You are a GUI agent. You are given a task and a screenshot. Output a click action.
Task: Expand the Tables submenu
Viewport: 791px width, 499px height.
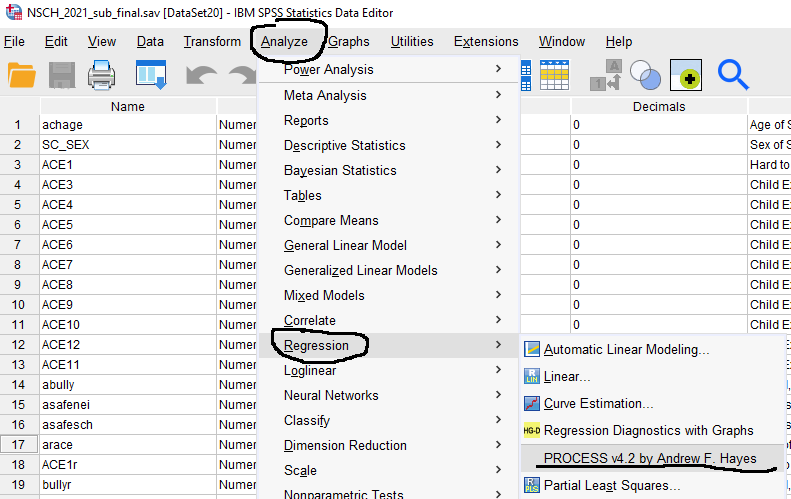pos(388,195)
